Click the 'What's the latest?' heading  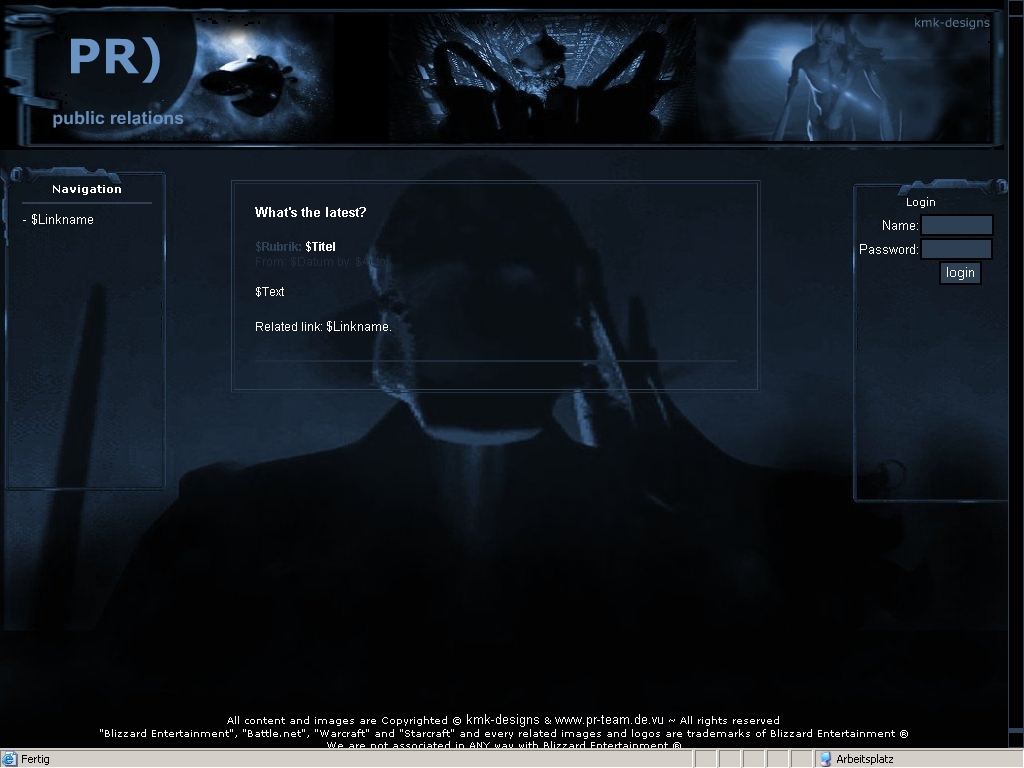[310, 212]
